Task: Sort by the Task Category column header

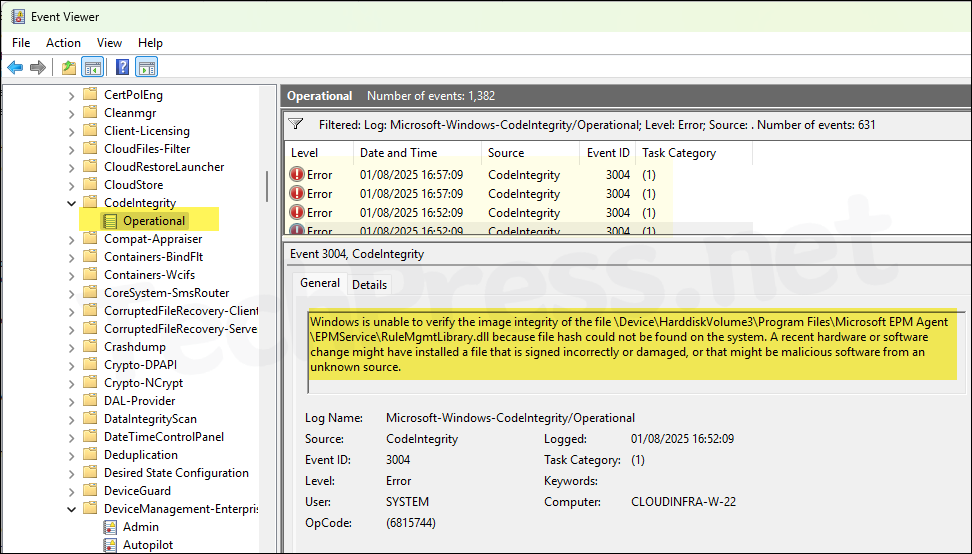Action: (694, 152)
